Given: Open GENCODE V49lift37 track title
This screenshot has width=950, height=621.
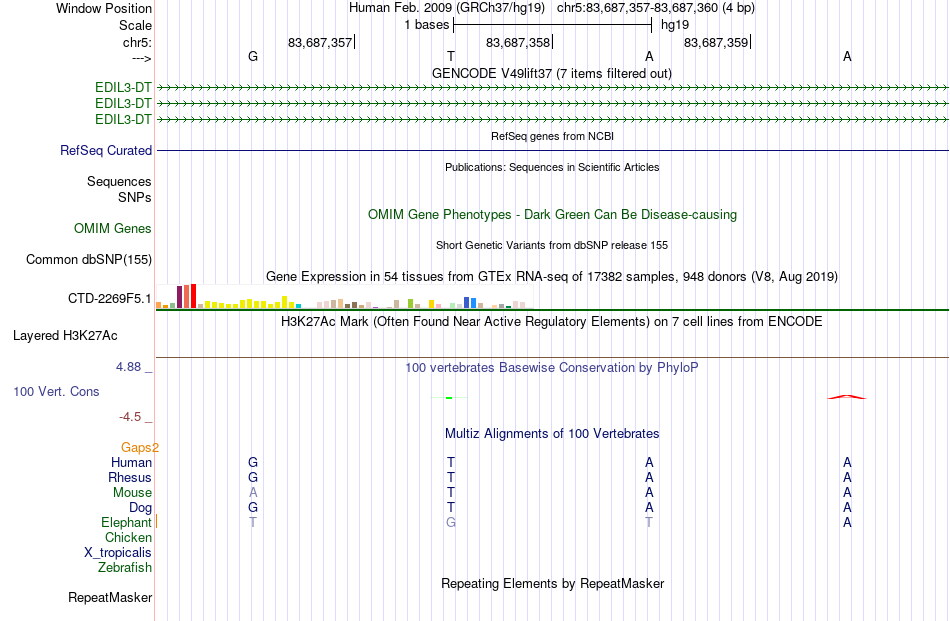Looking at the screenshot, I should (551, 73).
